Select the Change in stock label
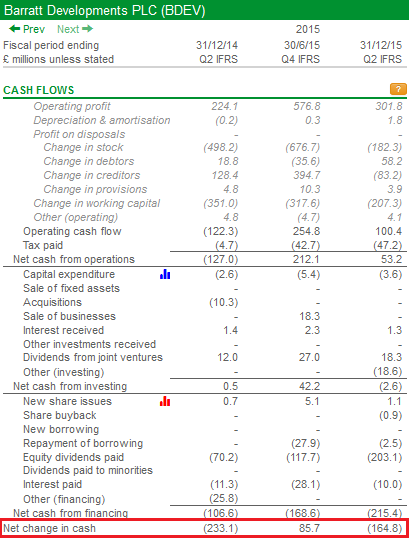409x539 pixels. pyautogui.click(x=83, y=147)
